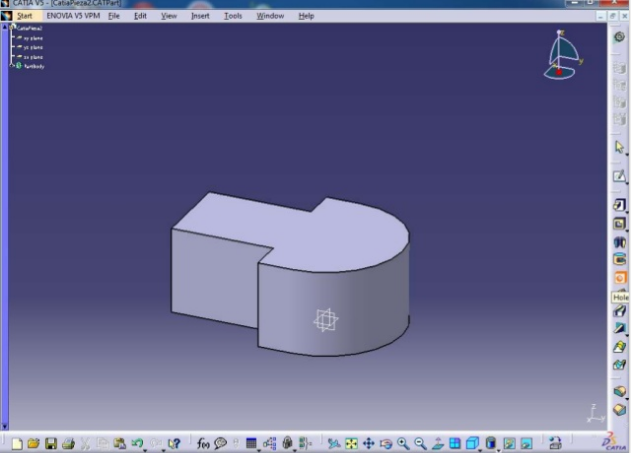The height and width of the screenshot is (453, 631).
Task: Click the Zoom Out magnifier icon
Action: [x=421, y=443]
